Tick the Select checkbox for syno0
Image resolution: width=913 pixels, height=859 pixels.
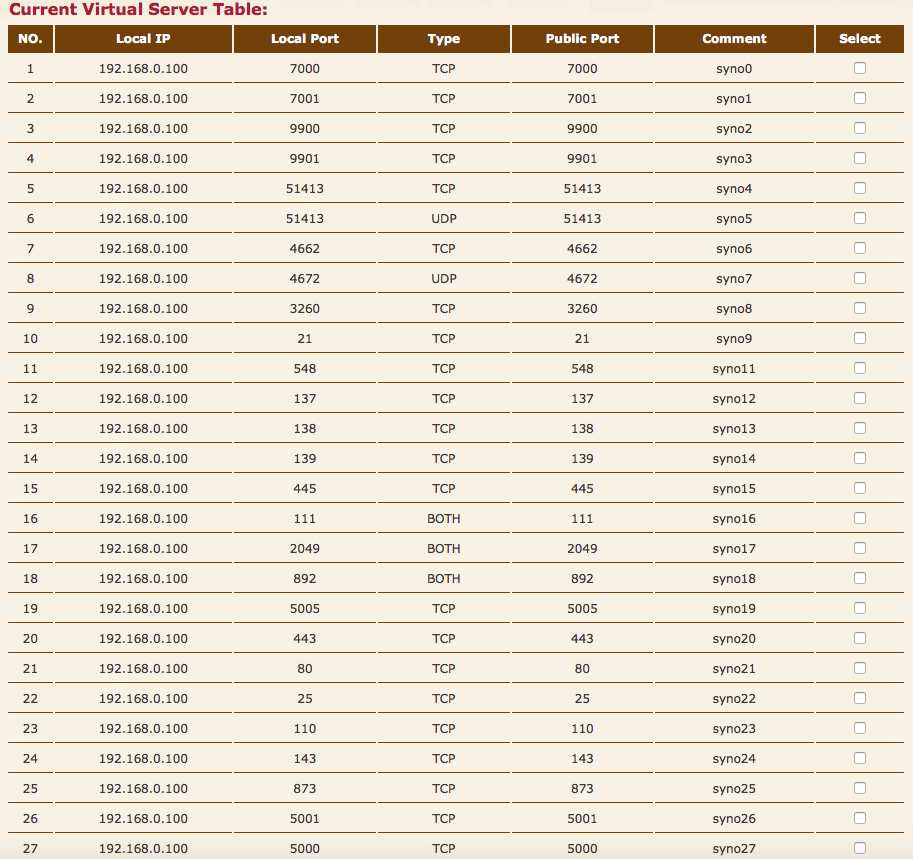[x=859, y=68]
